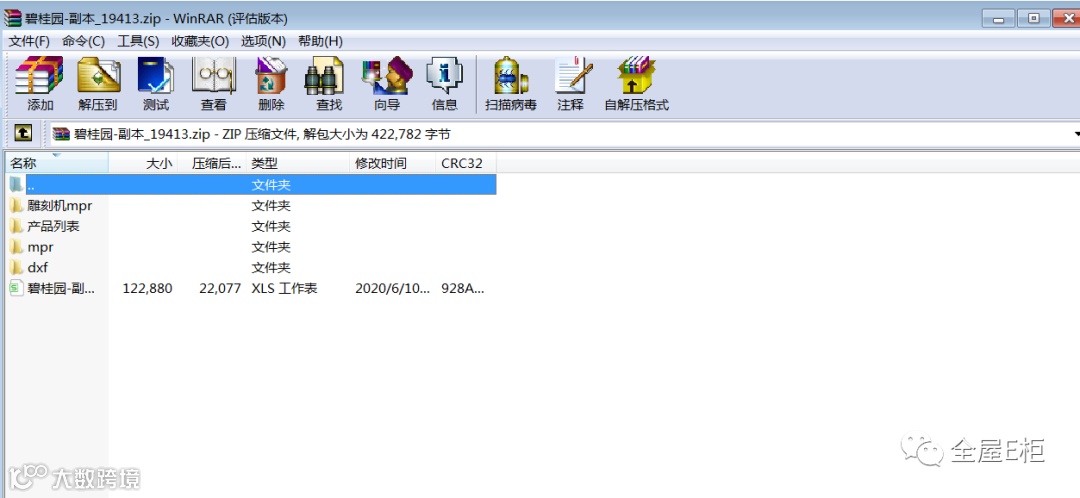
Task: Click 文件夹 type in dxf row
Action: click(x=271, y=267)
